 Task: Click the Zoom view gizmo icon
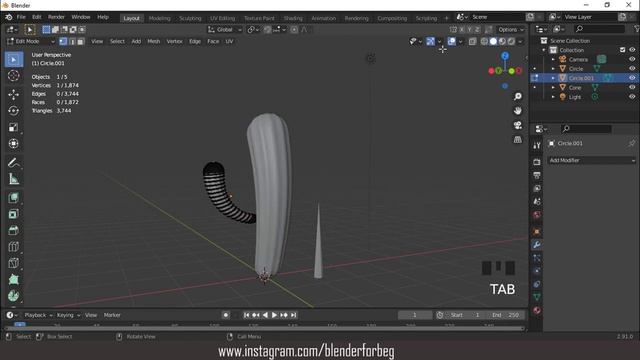pyautogui.click(x=518, y=96)
